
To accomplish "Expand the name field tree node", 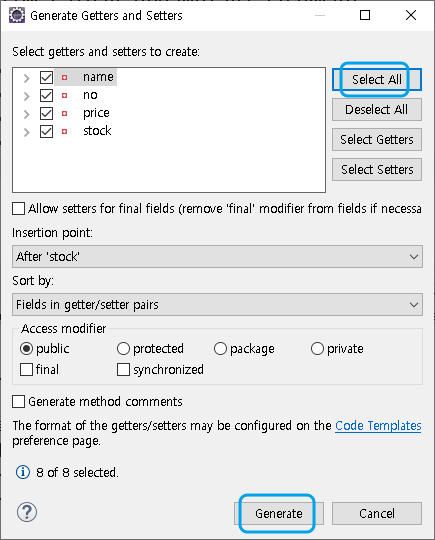I will (x=27, y=78).
